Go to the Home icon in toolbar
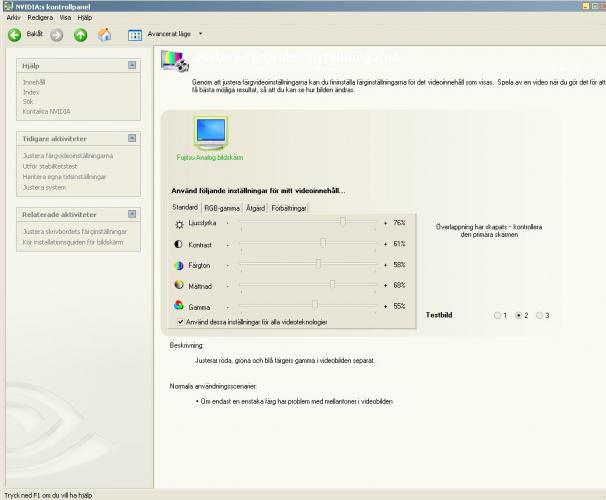Viewport: 606px width, 500px height. pyautogui.click(x=104, y=35)
